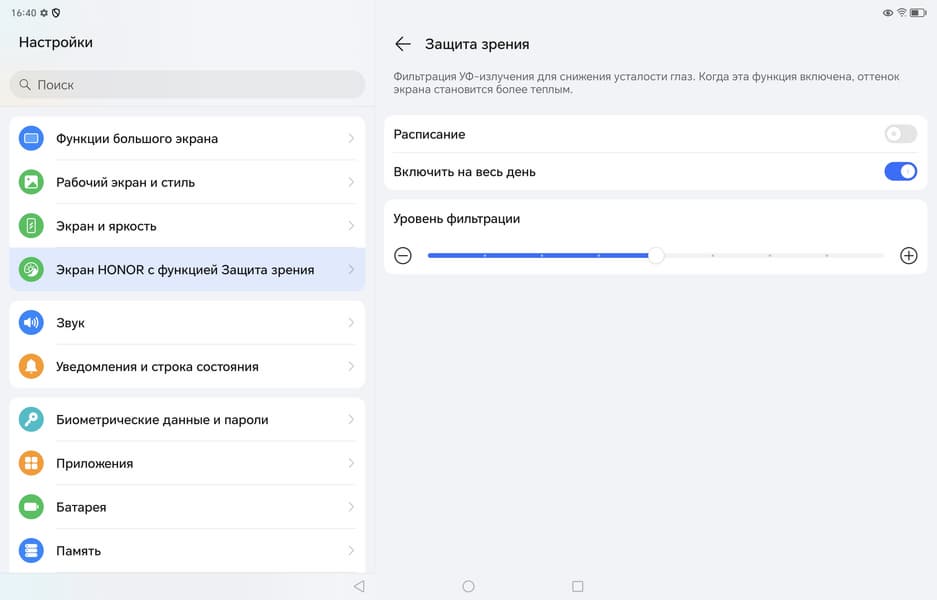Expand Уведомления и строка состояния chevron
The width and height of the screenshot is (937, 600).
click(x=351, y=367)
